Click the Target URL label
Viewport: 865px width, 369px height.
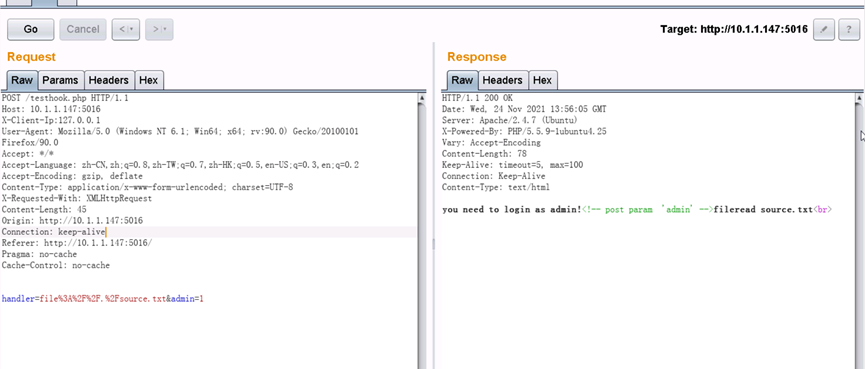pyautogui.click(x=734, y=29)
